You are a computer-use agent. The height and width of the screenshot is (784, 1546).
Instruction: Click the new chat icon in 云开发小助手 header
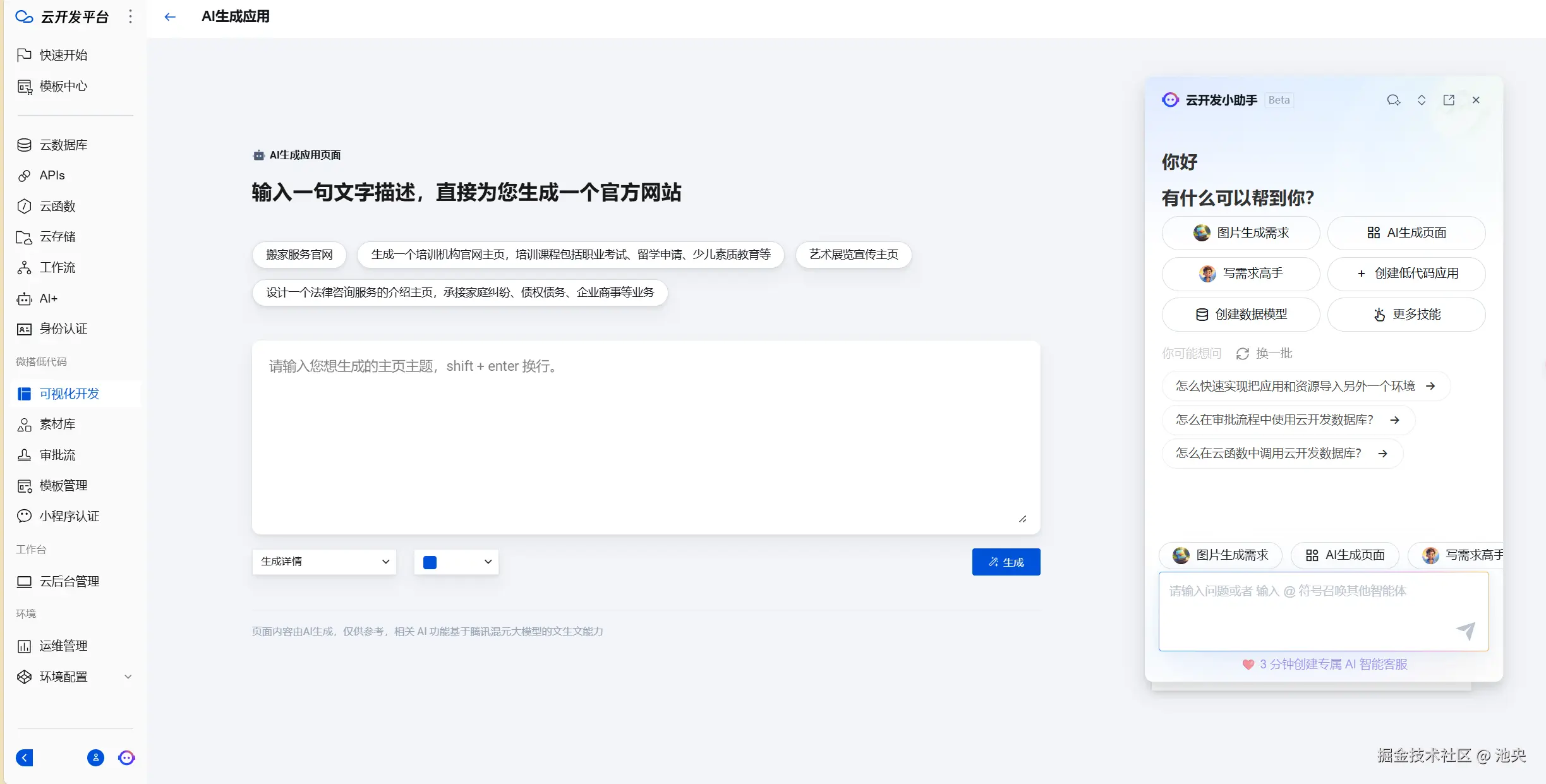pos(1393,100)
